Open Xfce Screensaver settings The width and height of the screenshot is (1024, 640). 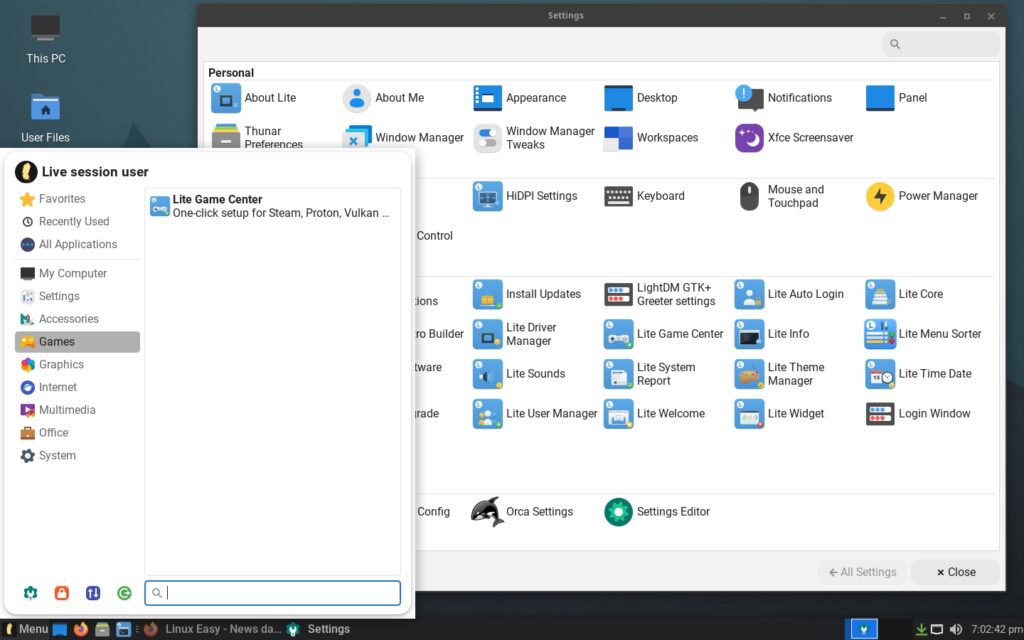click(794, 138)
